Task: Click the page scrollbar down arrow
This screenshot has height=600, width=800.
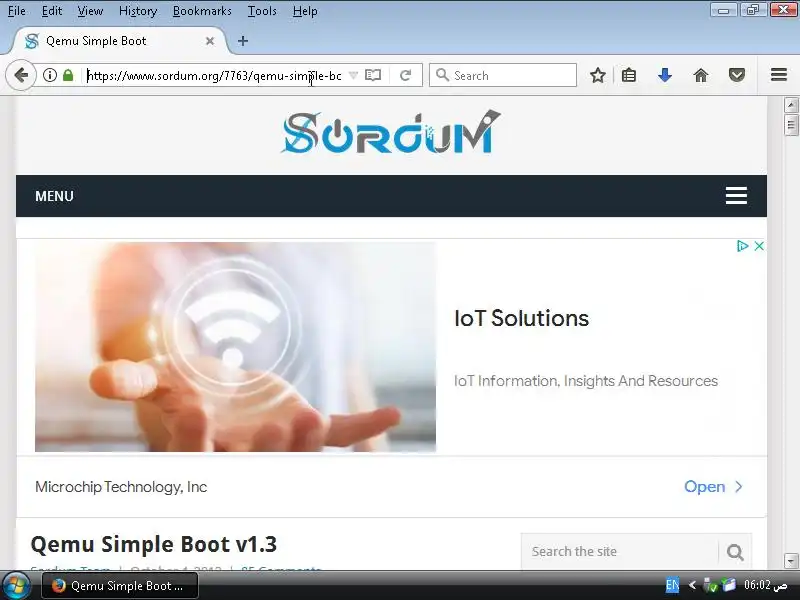Action: pos(791,560)
